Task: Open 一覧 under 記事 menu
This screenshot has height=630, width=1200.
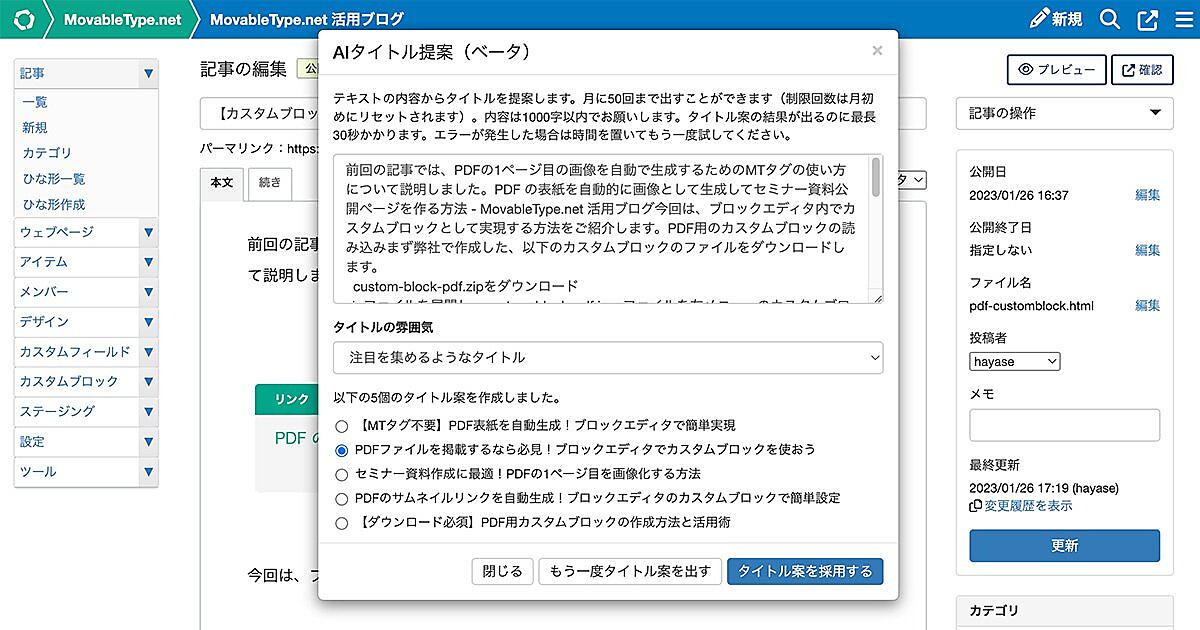Action: coord(35,102)
